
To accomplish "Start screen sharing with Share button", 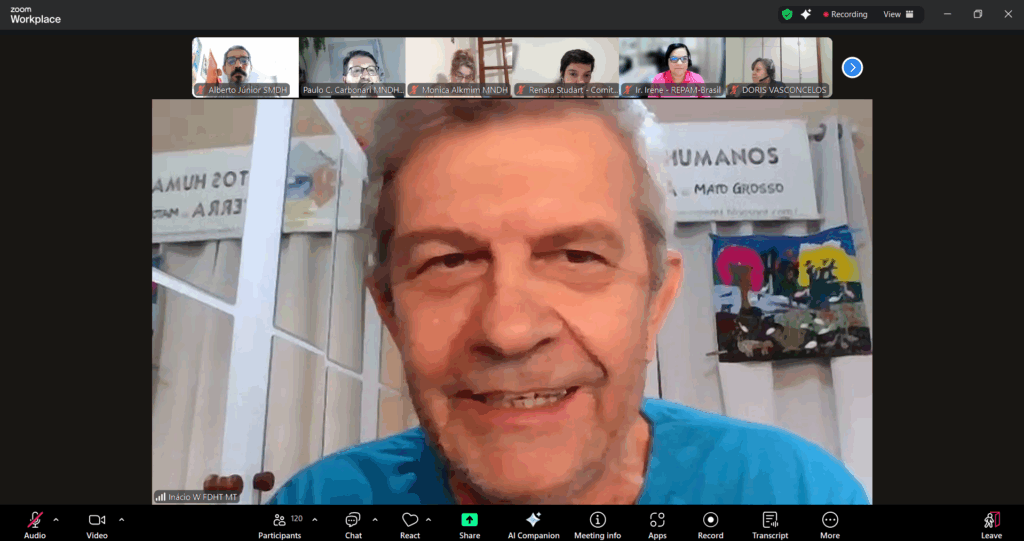I will (469, 521).
